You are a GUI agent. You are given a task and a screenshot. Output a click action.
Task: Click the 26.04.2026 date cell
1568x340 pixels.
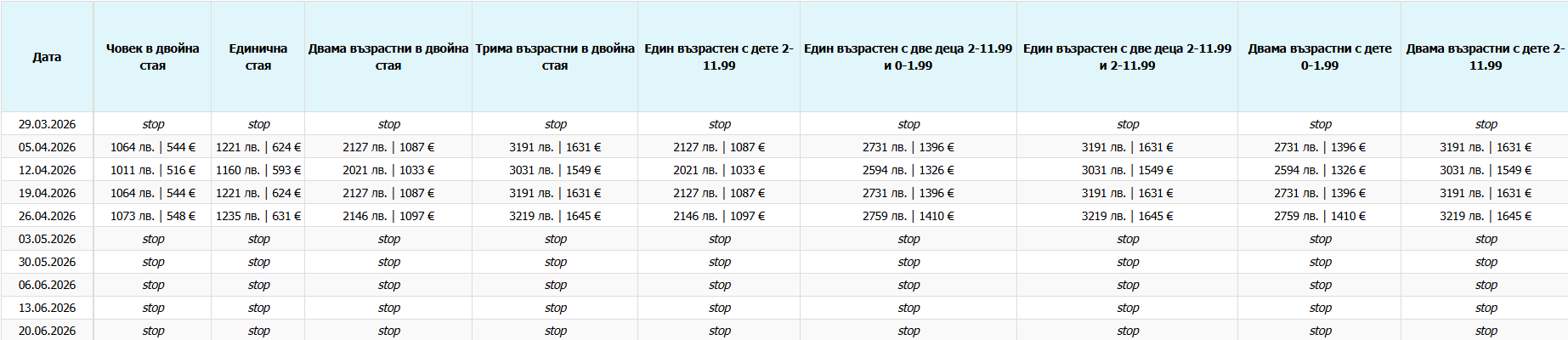47,216
